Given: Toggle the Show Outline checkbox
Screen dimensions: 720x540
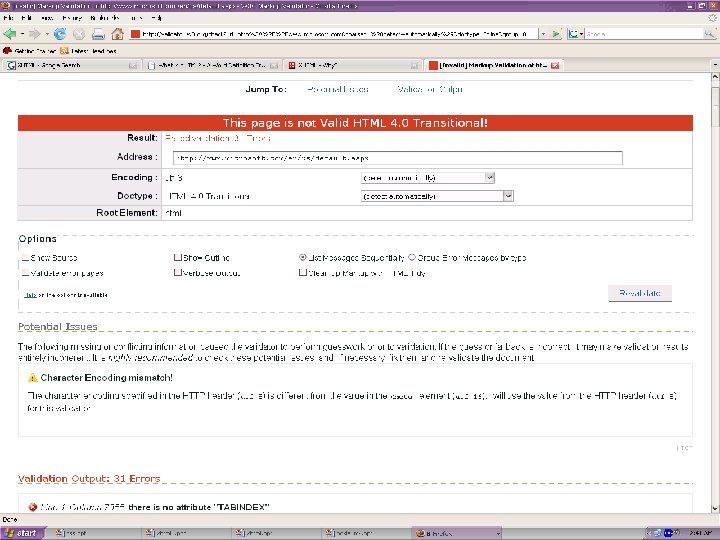Looking at the screenshot, I should (x=177, y=257).
